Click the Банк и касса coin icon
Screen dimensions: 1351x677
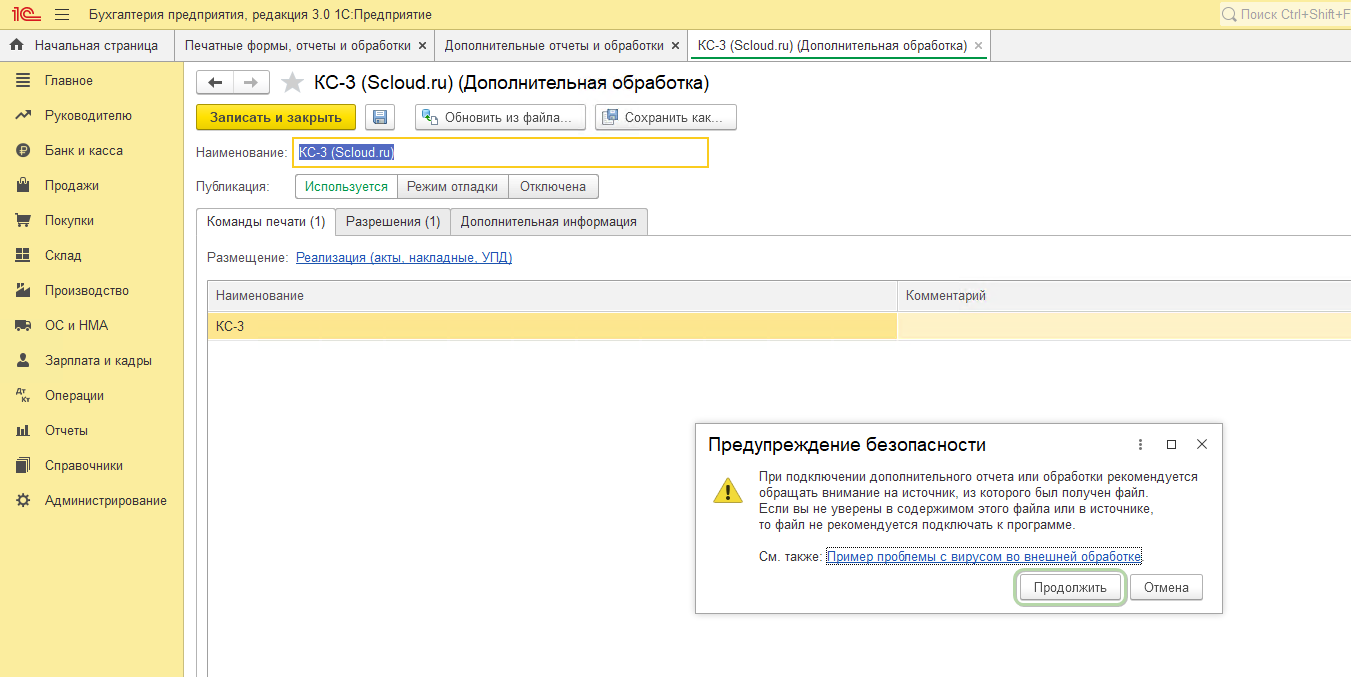[23, 150]
